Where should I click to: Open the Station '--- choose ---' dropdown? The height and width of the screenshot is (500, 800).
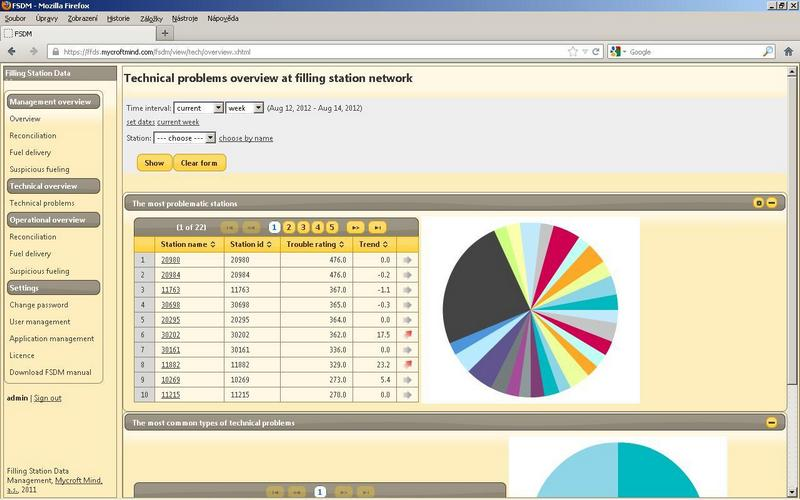(x=185, y=138)
